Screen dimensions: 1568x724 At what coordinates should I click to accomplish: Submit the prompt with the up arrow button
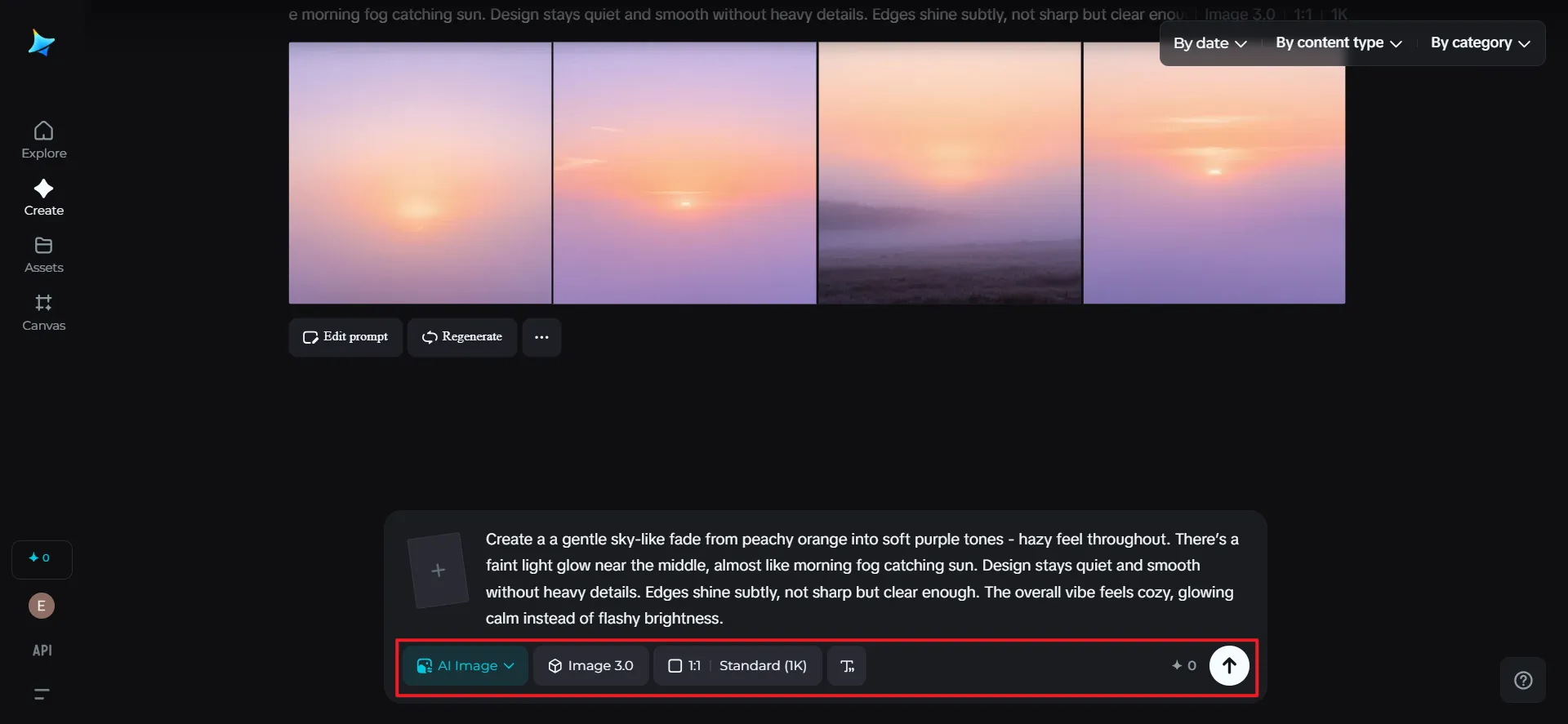(x=1229, y=666)
